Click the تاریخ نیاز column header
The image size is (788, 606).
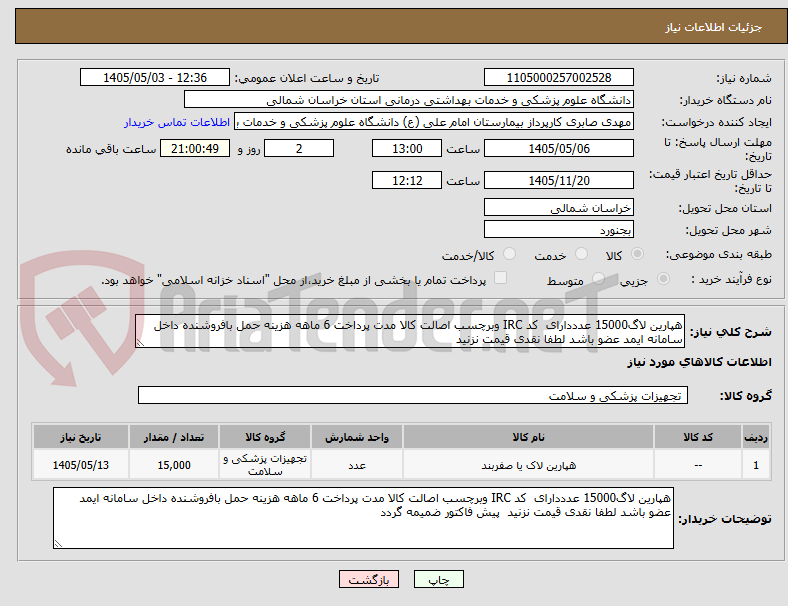coord(81,437)
